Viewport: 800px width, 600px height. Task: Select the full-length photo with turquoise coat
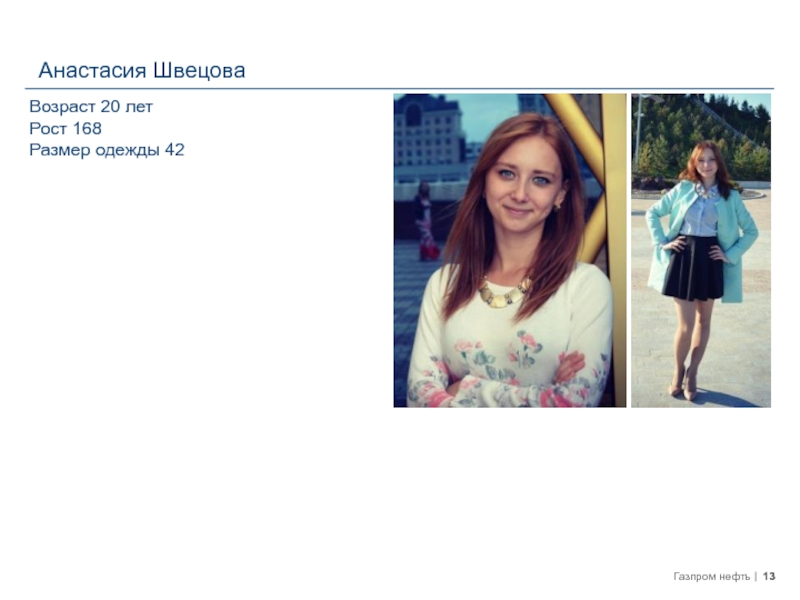[x=701, y=251]
